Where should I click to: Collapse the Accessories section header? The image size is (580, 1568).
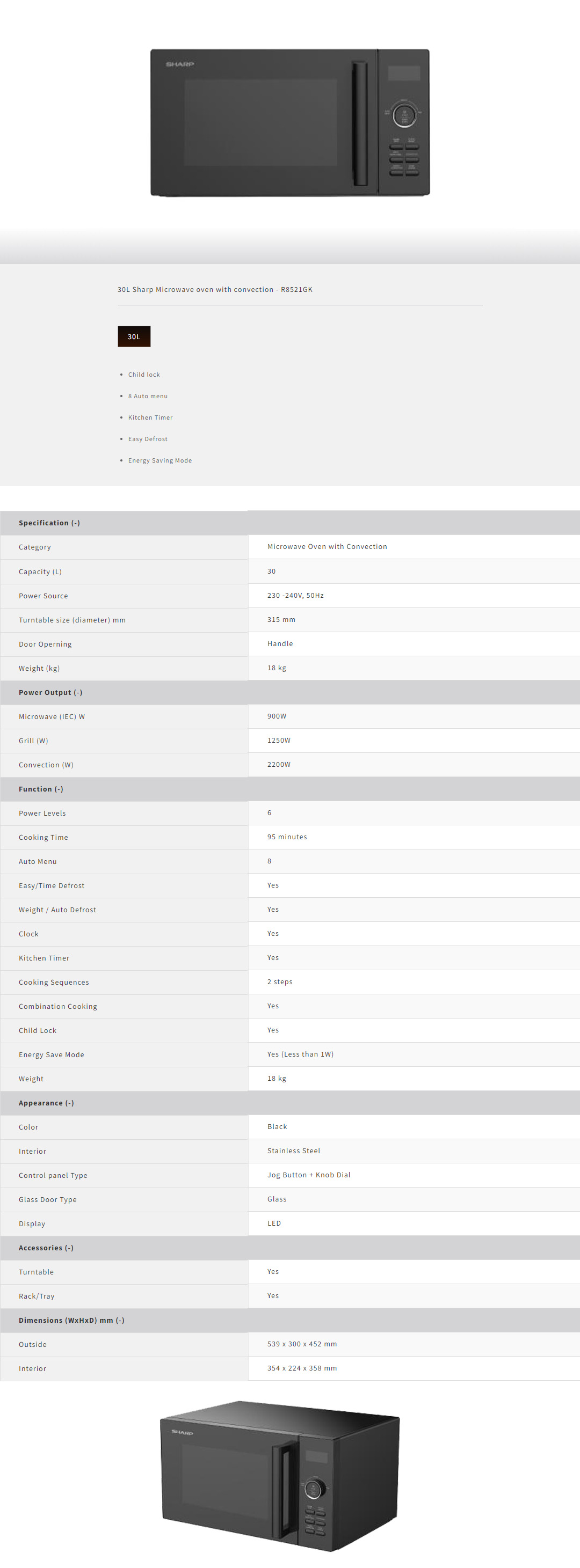click(46, 1248)
